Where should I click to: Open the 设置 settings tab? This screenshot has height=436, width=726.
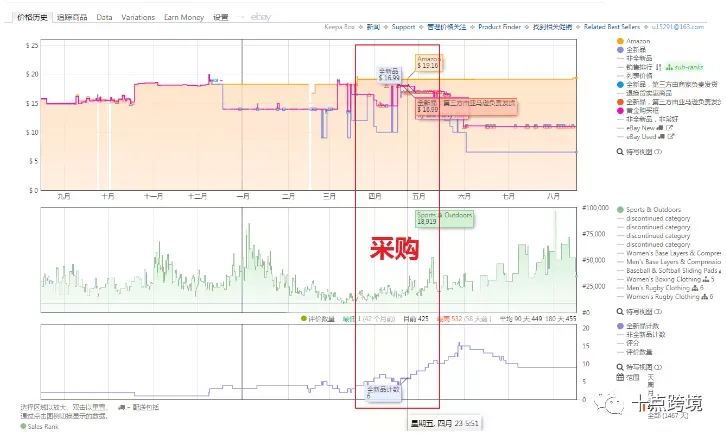point(220,17)
